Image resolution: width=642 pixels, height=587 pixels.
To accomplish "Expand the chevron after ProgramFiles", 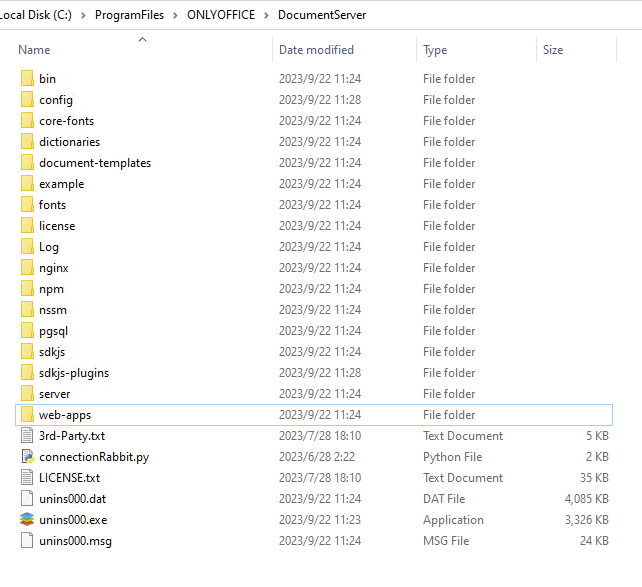I will (176, 15).
